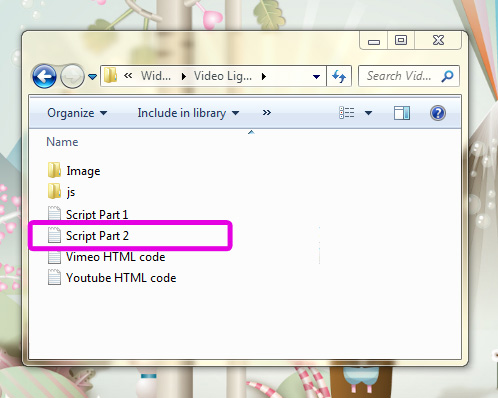498x398 pixels.
Task: Open the recent pages dropdown arrow
Action: click(x=92, y=77)
